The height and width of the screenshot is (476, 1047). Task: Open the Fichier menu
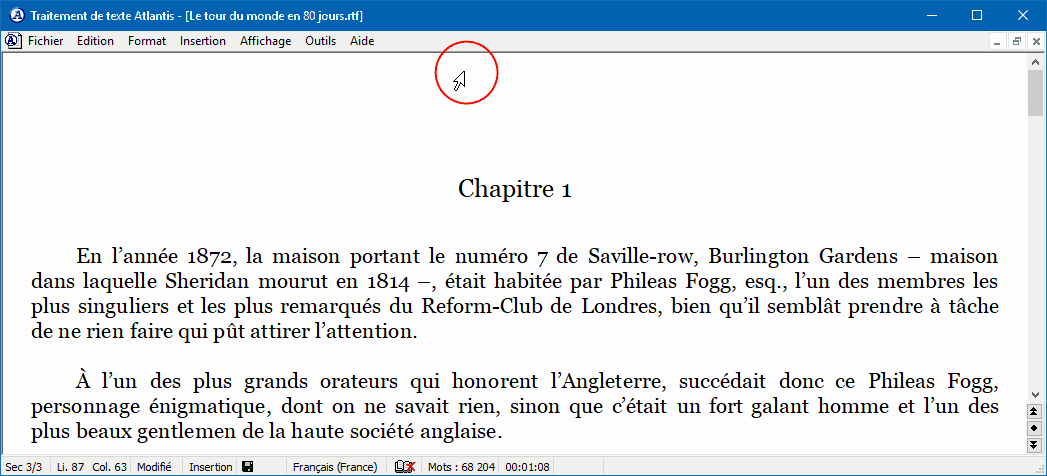pyautogui.click(x=45, y=41)
